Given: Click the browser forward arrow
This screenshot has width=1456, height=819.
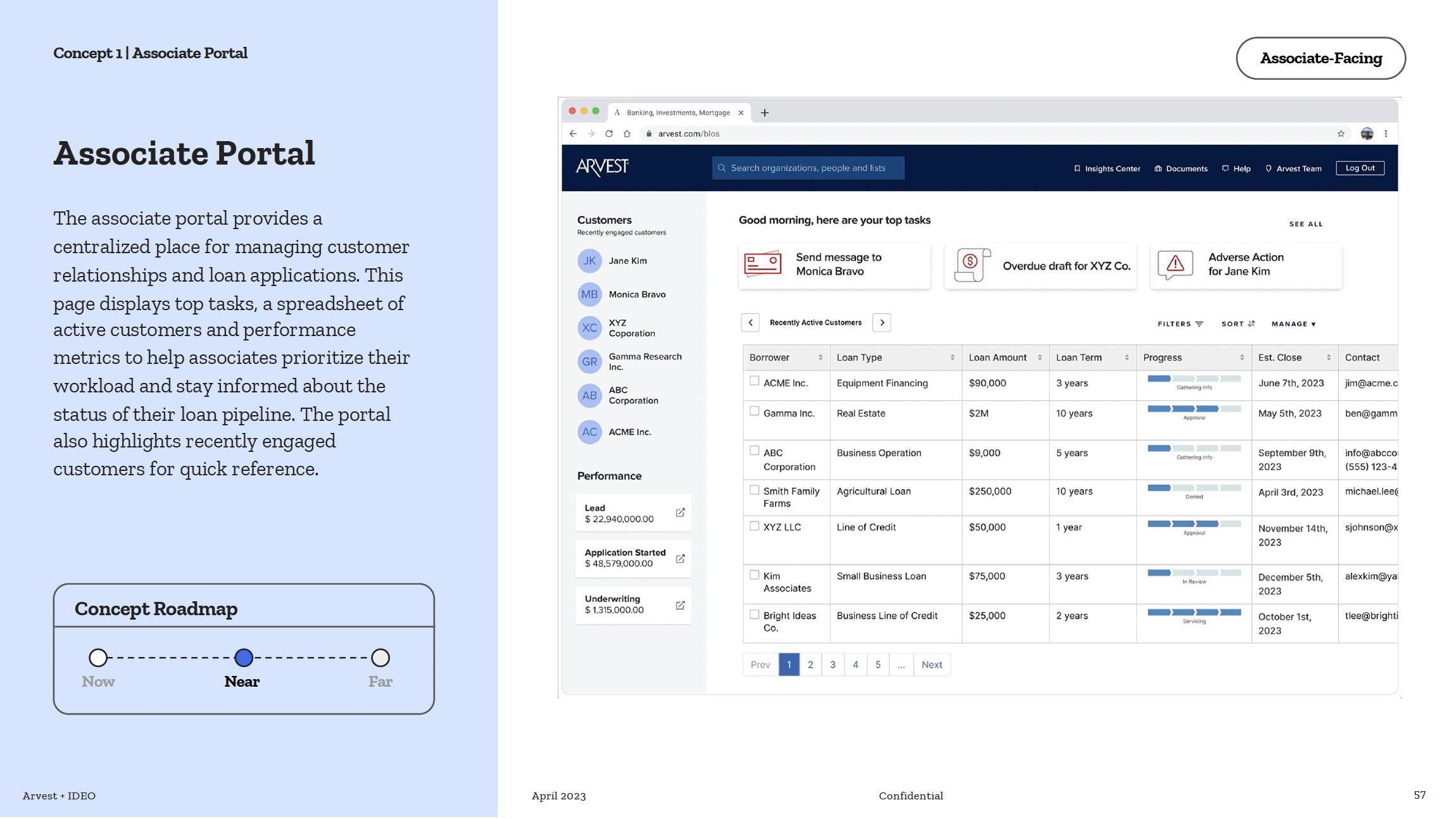Looking at the screenshot, I should [x=591, y=134].
